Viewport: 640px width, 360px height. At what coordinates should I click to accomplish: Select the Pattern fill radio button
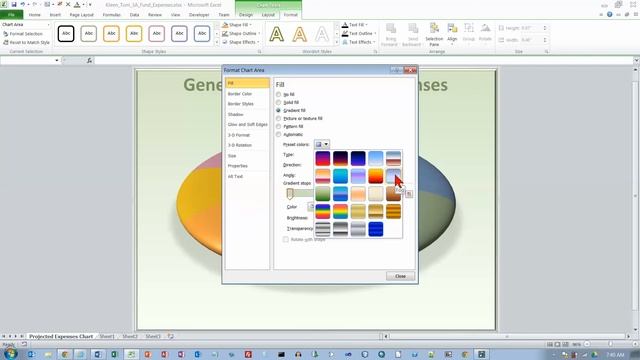pyautogui.click(x=279, y=127)
